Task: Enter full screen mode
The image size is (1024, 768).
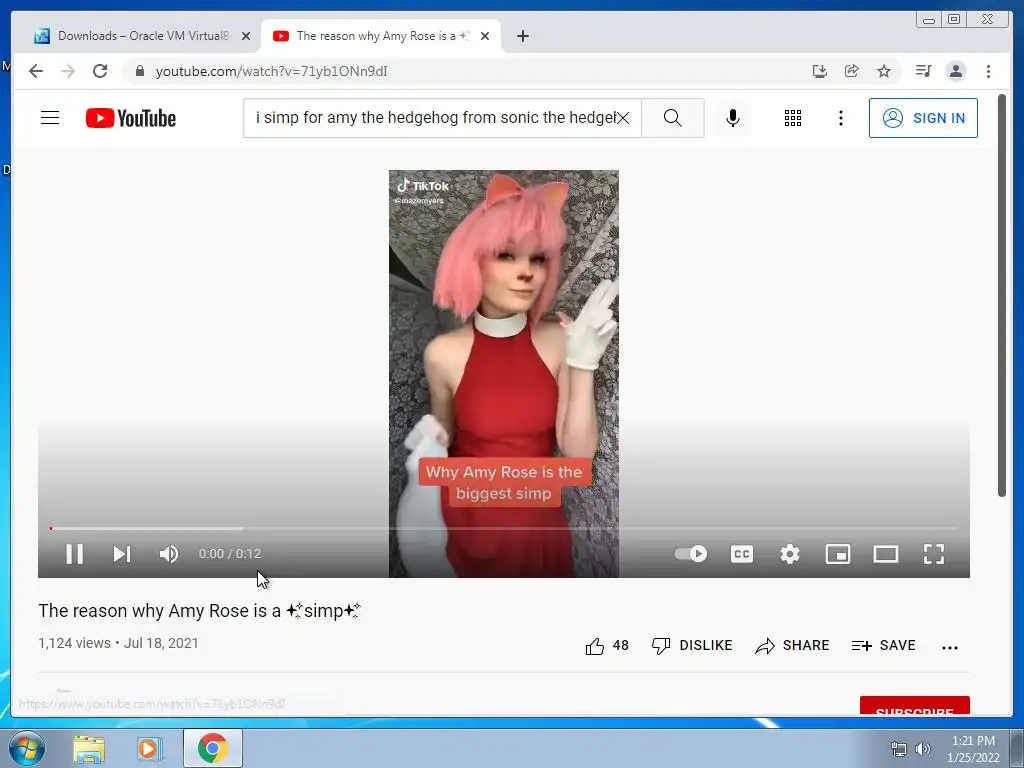Action: click(934, 554)
